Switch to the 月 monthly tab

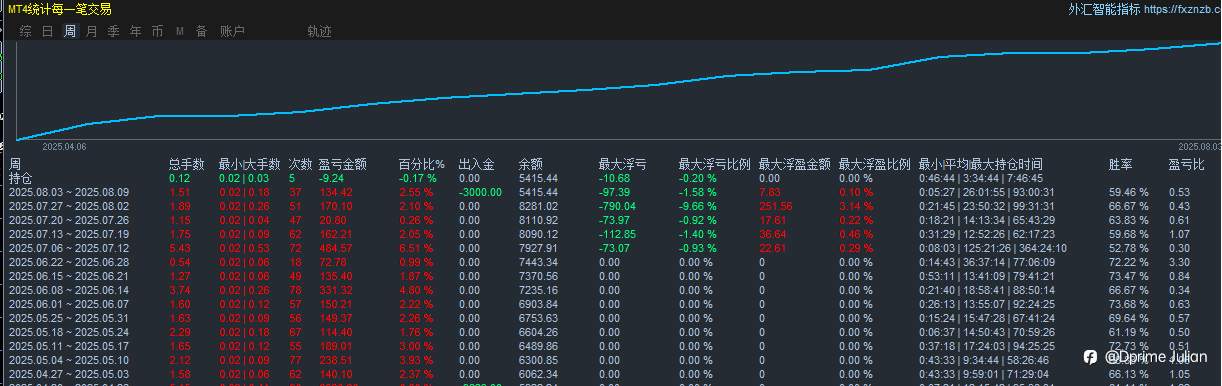[91, 31]
